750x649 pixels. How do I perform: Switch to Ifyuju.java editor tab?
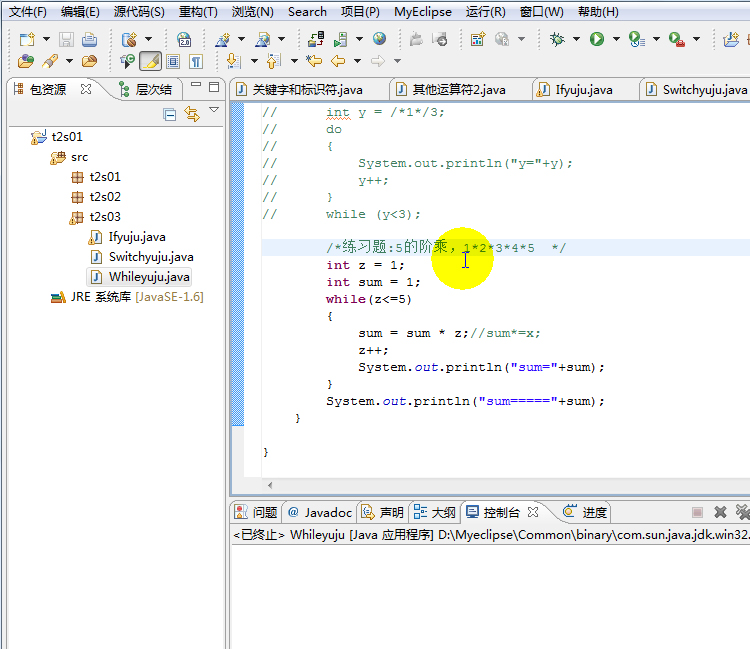click(584, 89)
